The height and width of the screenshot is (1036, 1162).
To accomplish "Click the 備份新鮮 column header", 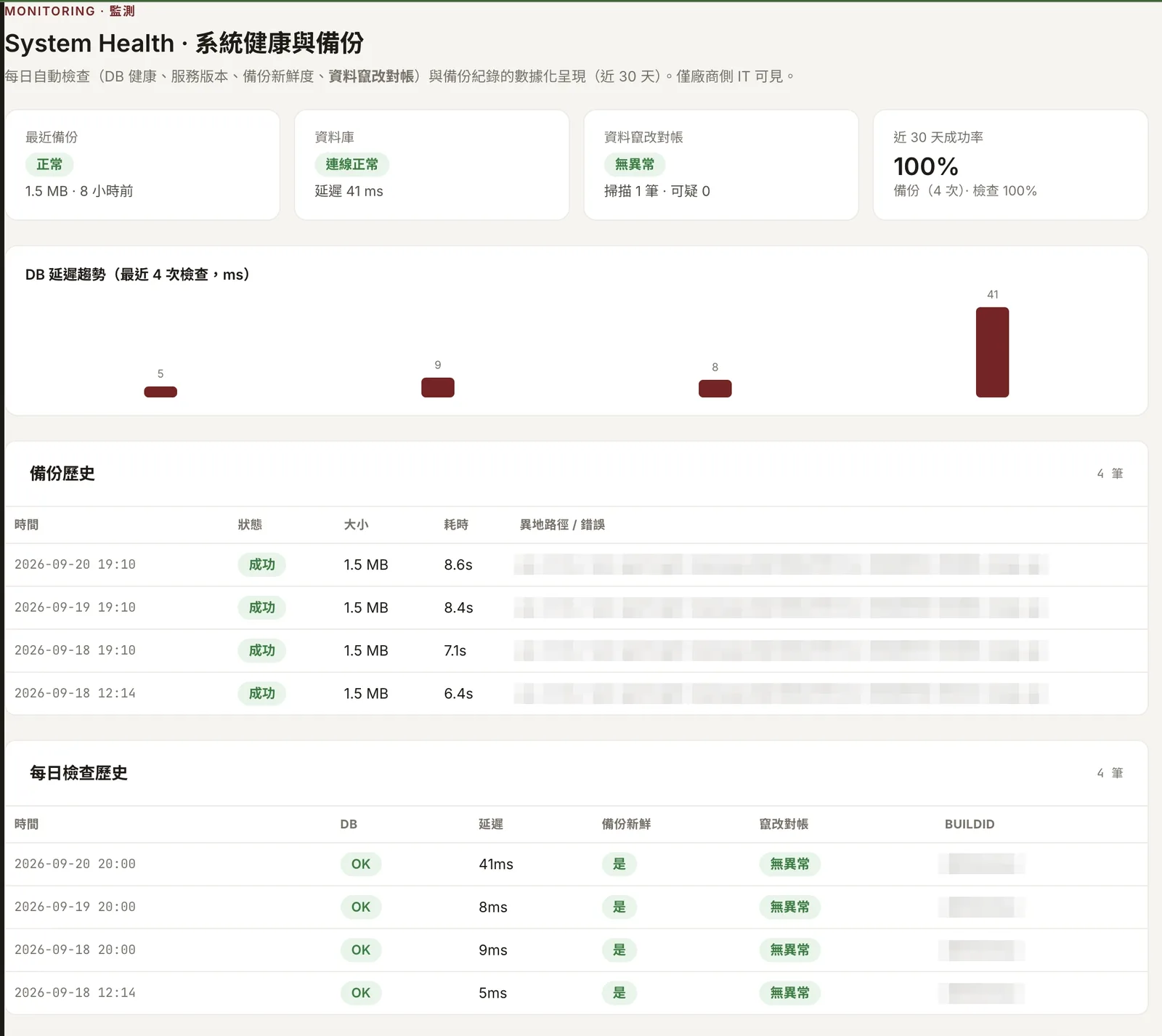I will click(626, 824).
